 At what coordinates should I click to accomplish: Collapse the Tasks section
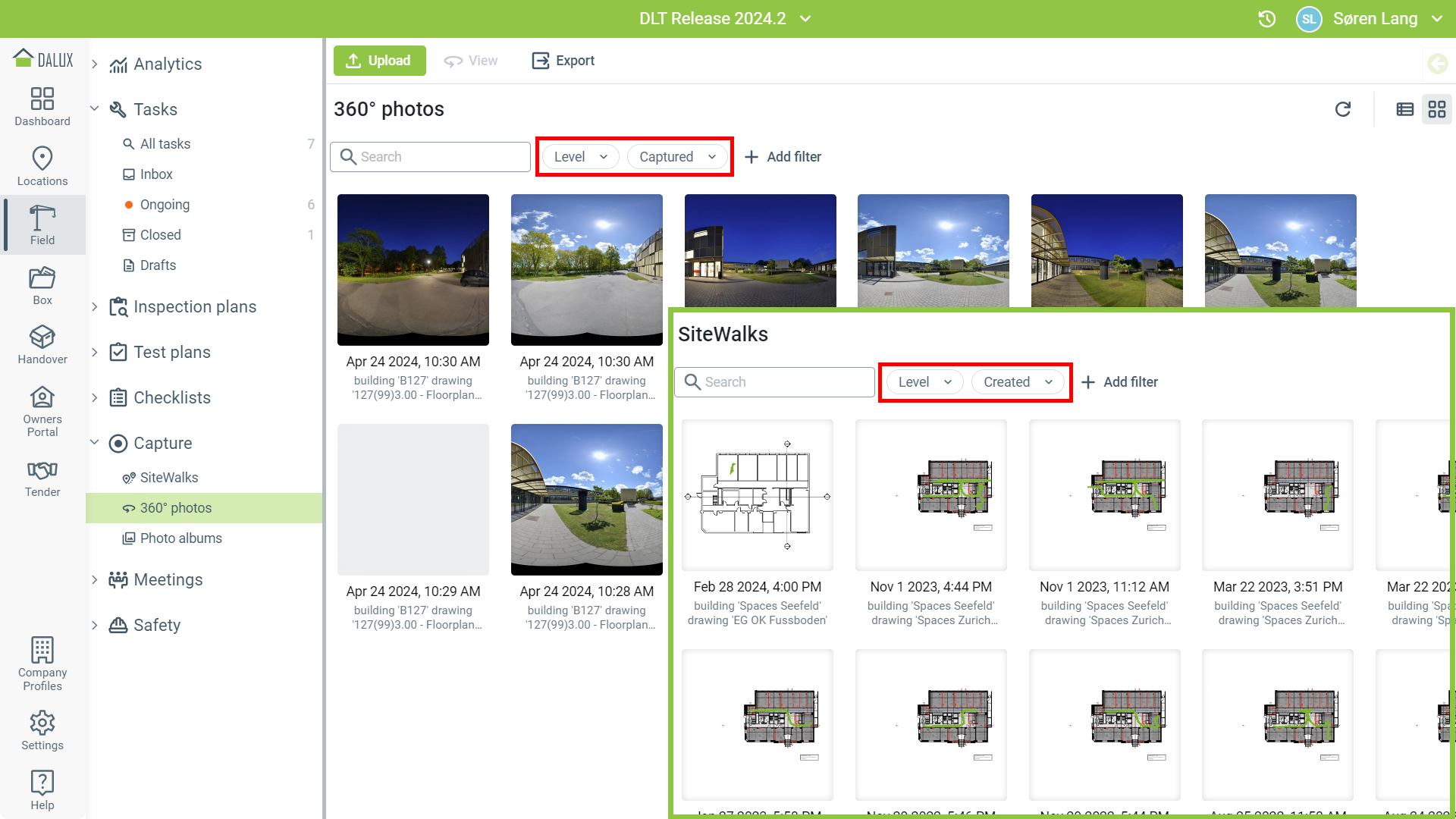(x=95, y=109)
